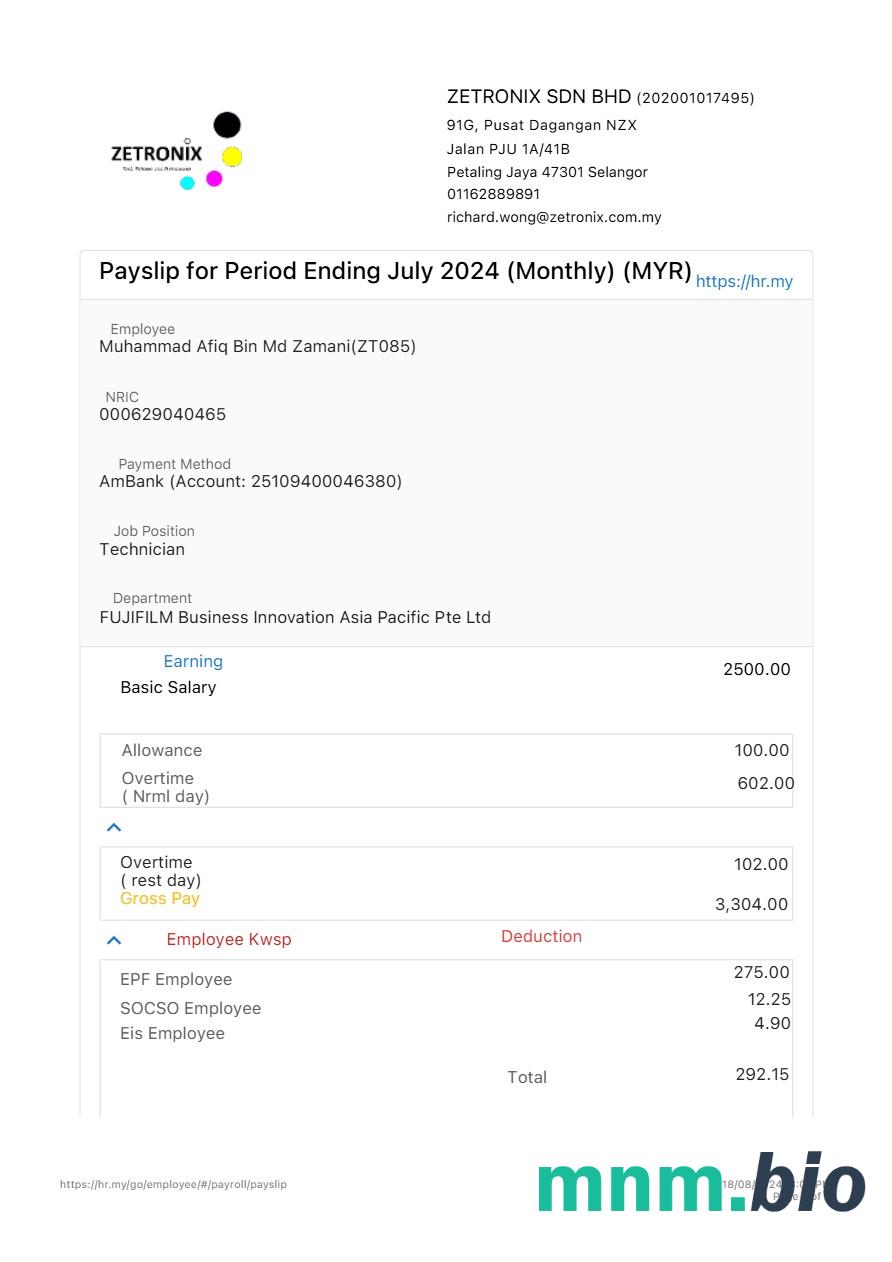Collapse the Employee Kwsp section chevron
892x1262 pixels.
[114, 940]
